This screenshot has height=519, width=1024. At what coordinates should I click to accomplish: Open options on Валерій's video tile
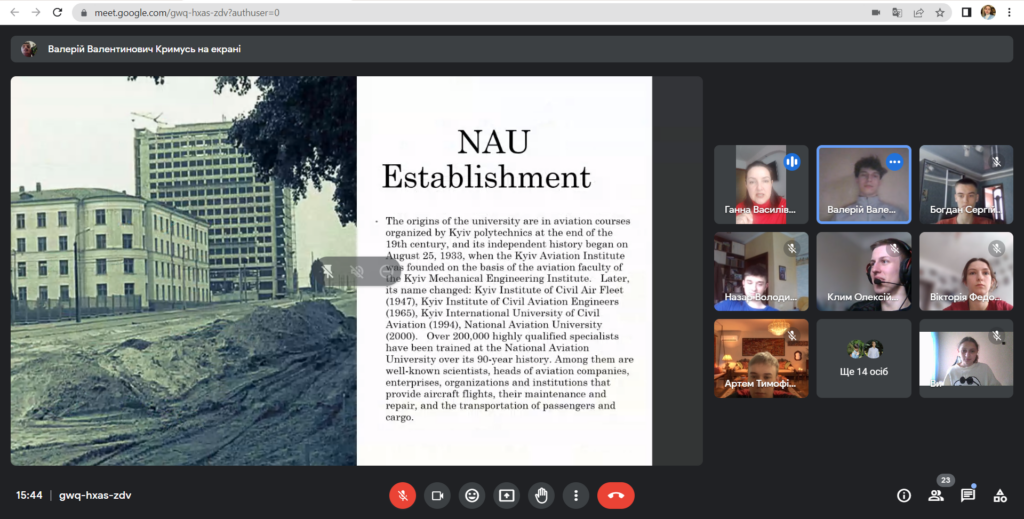point(895,162)
